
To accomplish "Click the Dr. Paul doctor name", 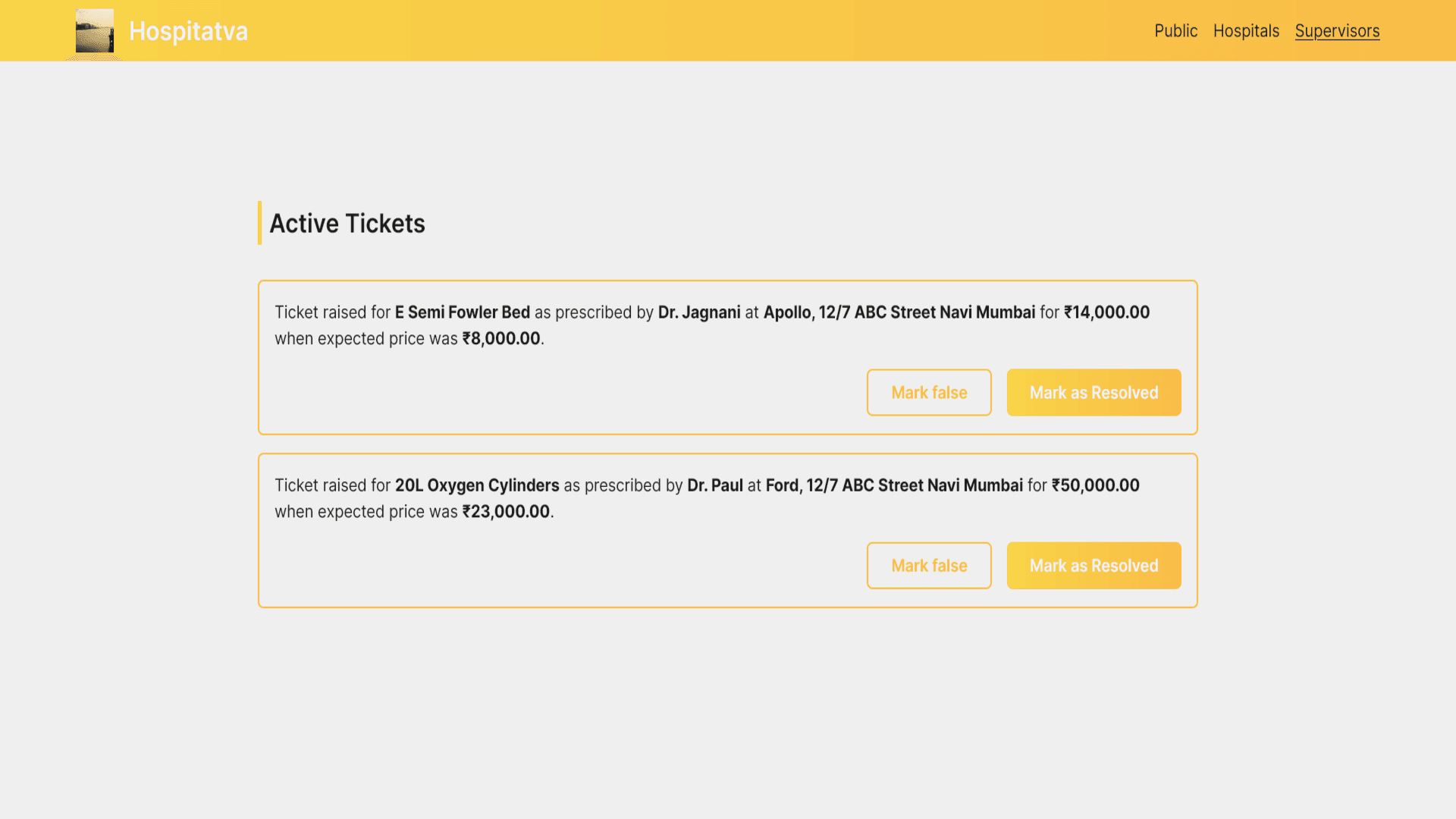I will (x=715, y=485).
